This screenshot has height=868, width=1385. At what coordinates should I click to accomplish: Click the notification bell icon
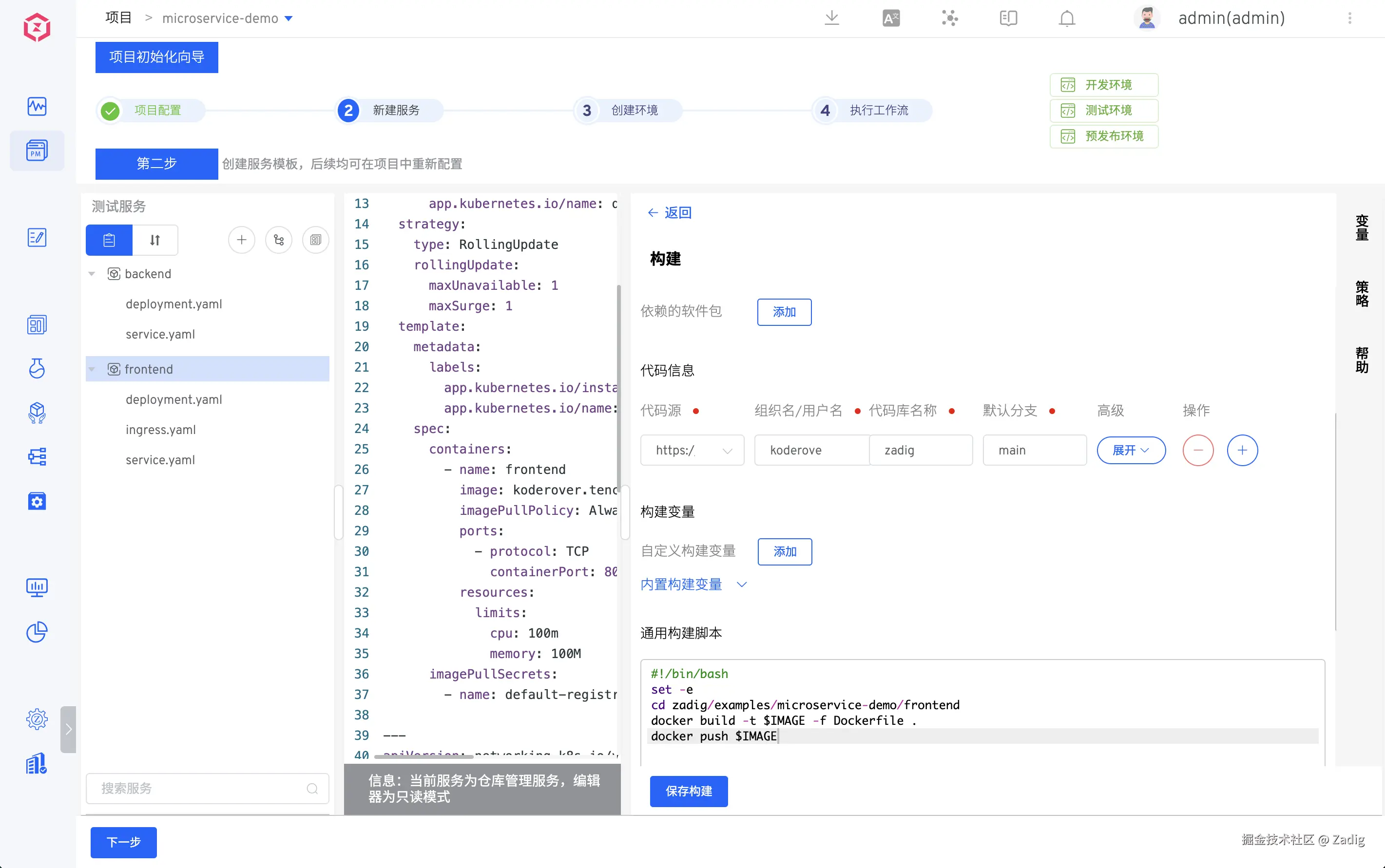(x=1066, y=19)
